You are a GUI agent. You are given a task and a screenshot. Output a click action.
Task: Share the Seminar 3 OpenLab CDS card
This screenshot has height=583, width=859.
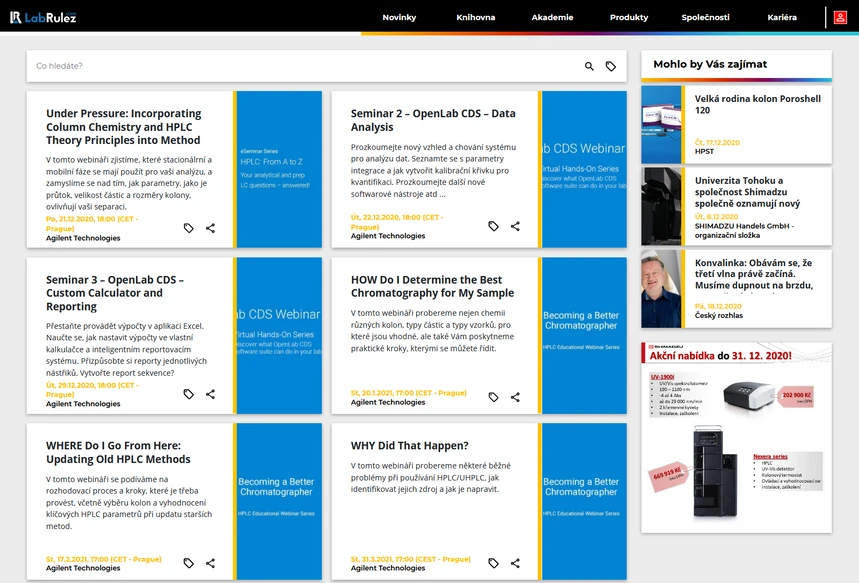point(210,394)
